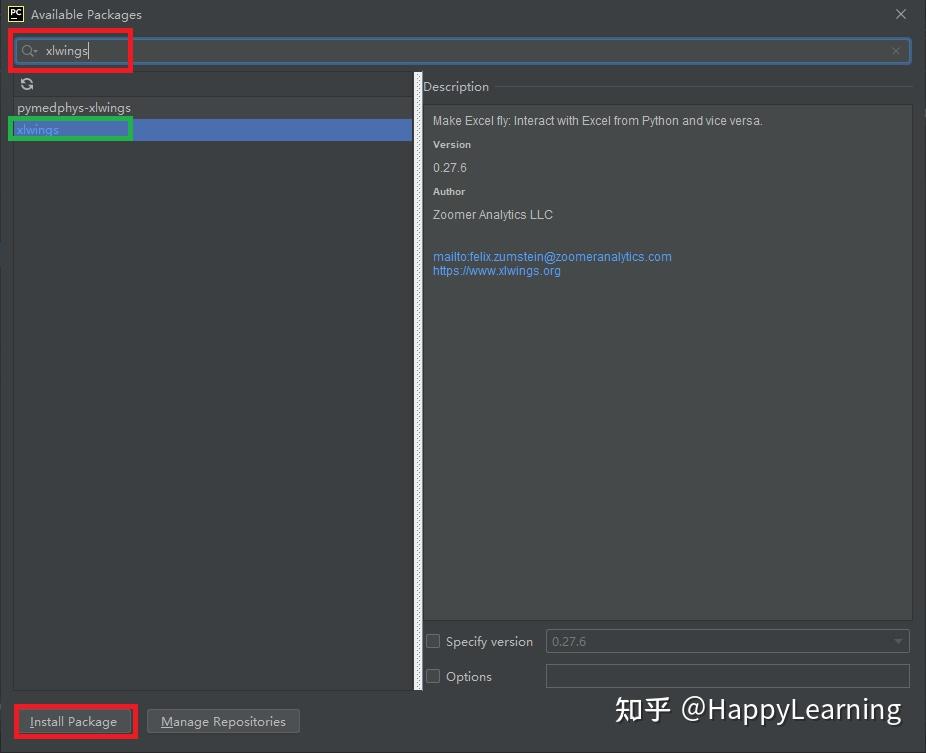Click the Options text input field
Image resolution: width=926 pixels, height=753 pixels.
pyautogui.click(x=728, y=676)
